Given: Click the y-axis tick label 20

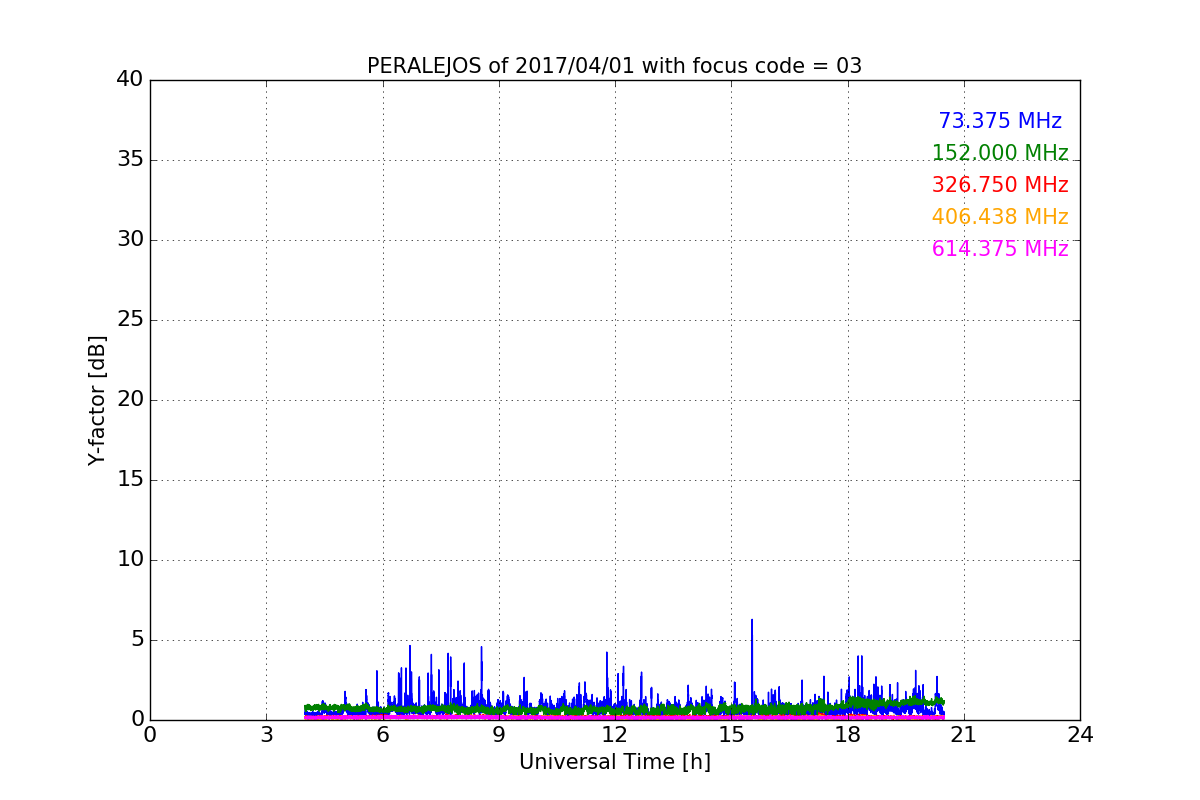Looking at the screenshot, I should [x=130, y=400].
